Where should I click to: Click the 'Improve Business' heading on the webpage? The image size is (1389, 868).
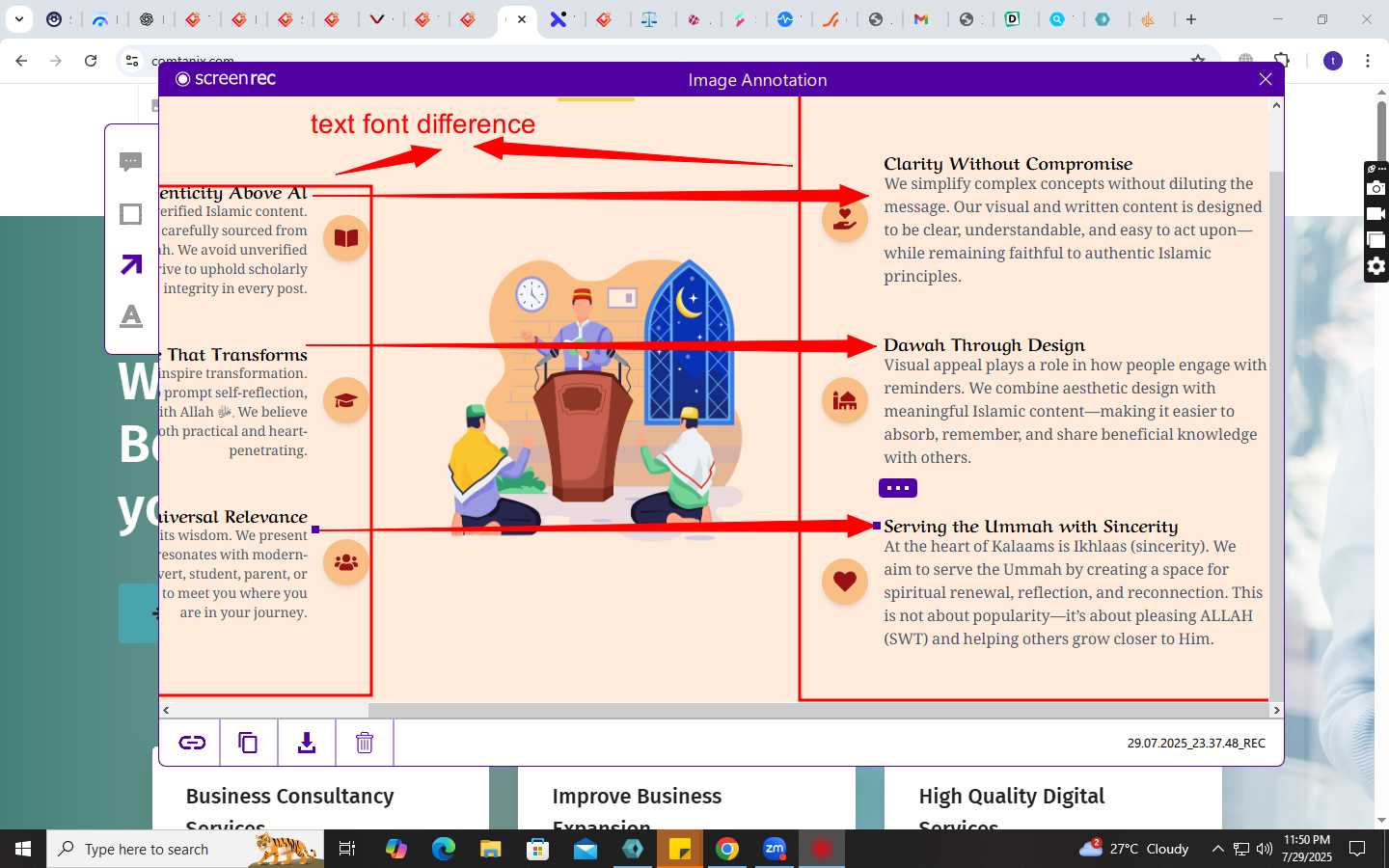click(x=637, y=796)
